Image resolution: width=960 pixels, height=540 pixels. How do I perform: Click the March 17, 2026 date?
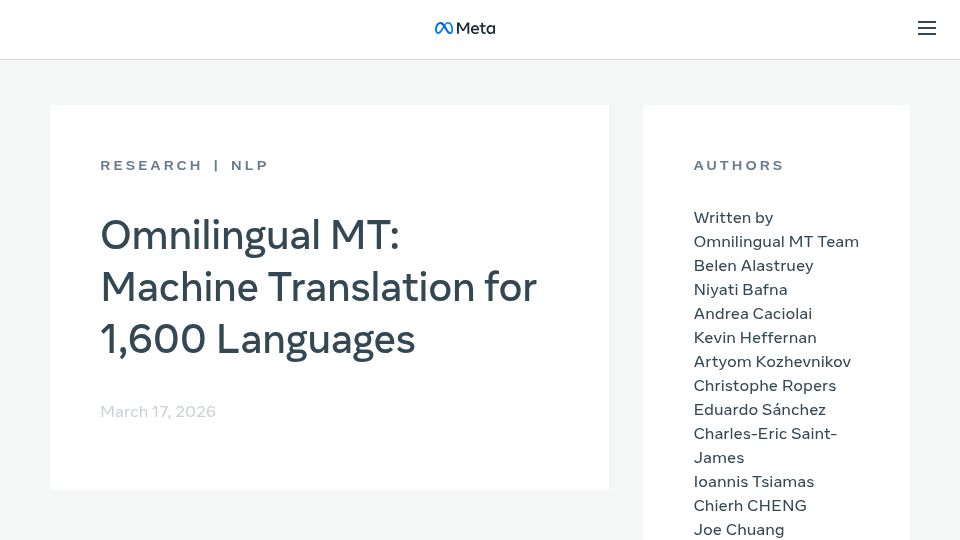coord(158,411)
